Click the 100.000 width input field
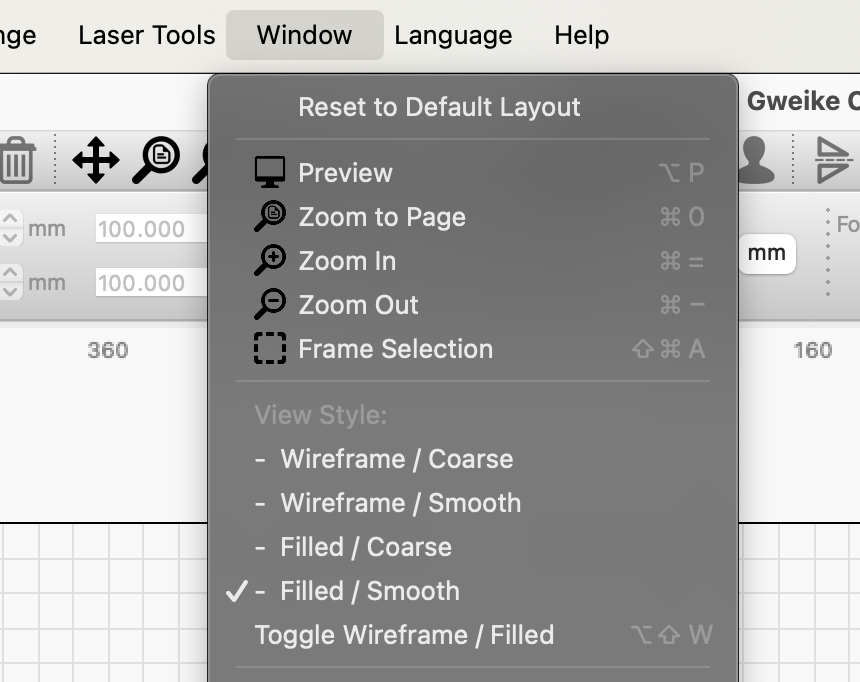The width and height of the screenshot is (860, 682). 150,228
